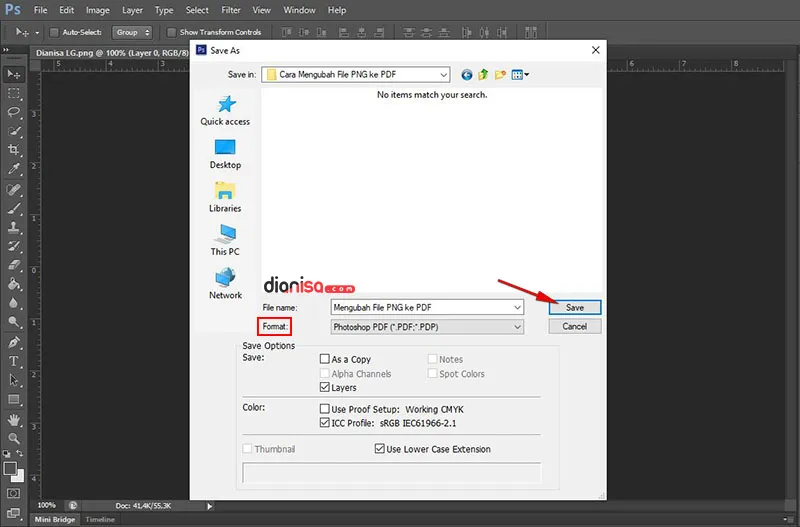Toggle Use Lower Case Extension
Image resolution: width=800 pixels, height=527 pixels.
(379, 448)
